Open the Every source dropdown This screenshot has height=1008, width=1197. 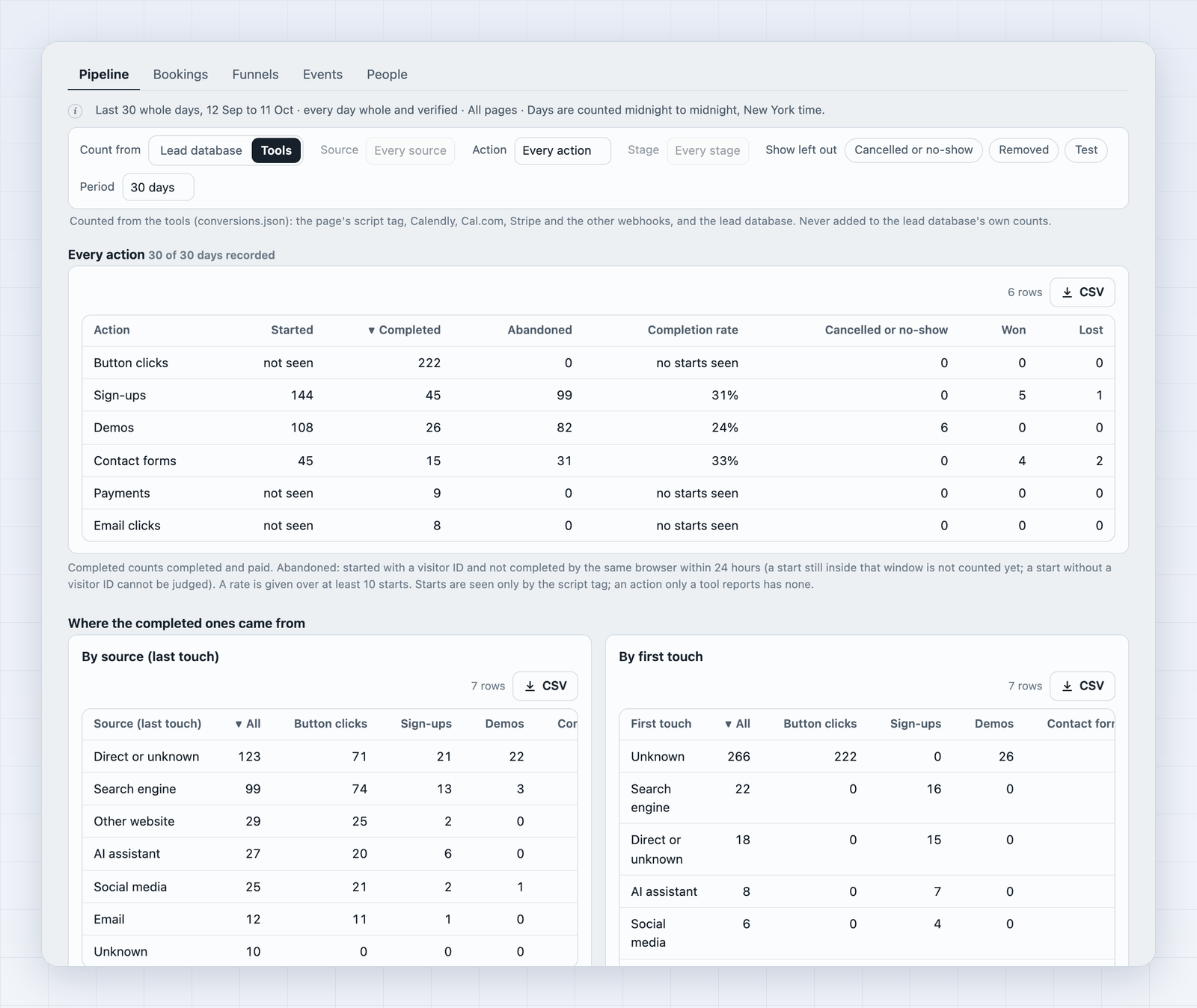click(x=410, y=150)
